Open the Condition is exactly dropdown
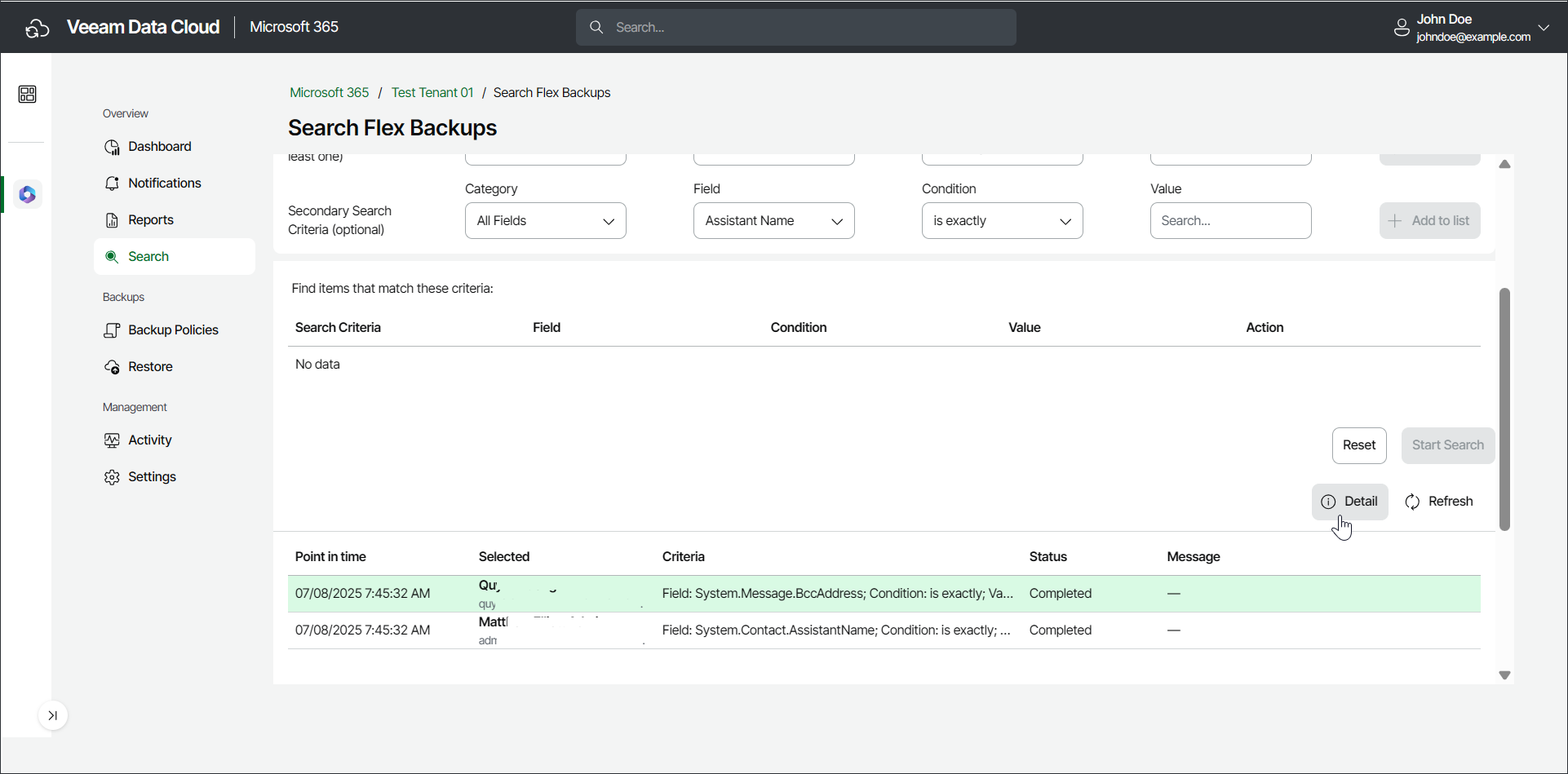Viewport: 1568px width, 774px height. (1003, 221)
